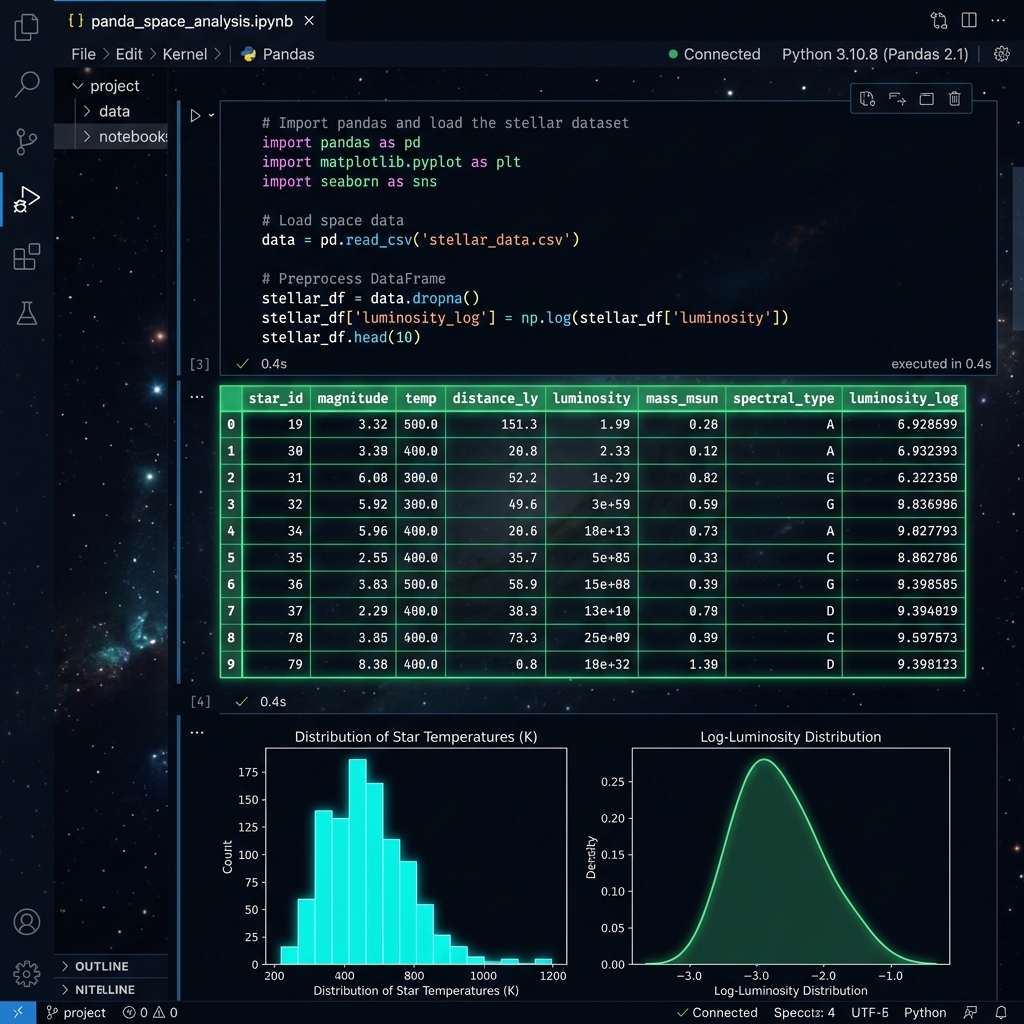Click the spectral_type column header
Screen dimensions: 1024x1024
[x=784, y=398]
